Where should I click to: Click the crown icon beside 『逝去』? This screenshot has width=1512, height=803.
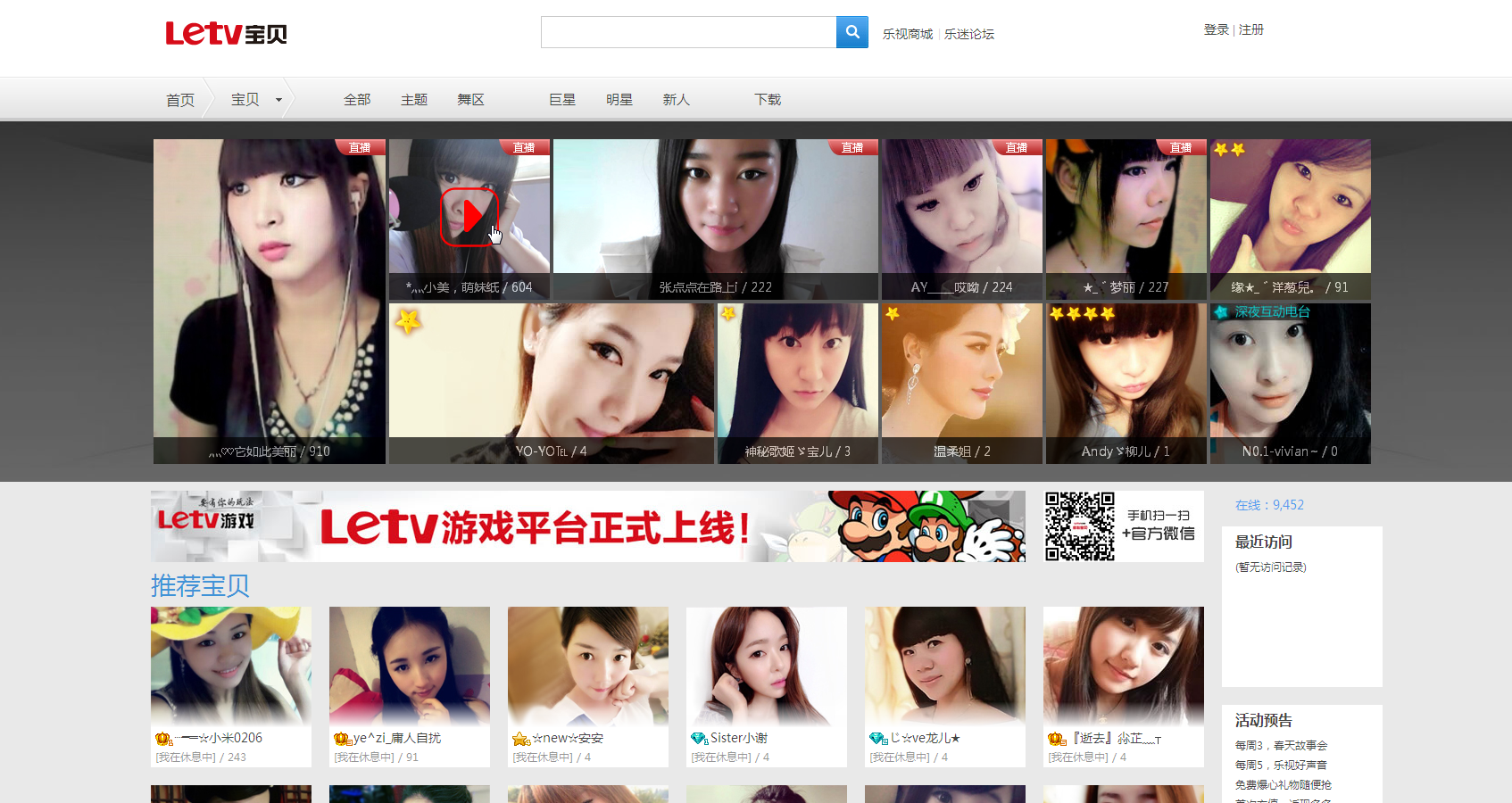tap(1057, 739)
